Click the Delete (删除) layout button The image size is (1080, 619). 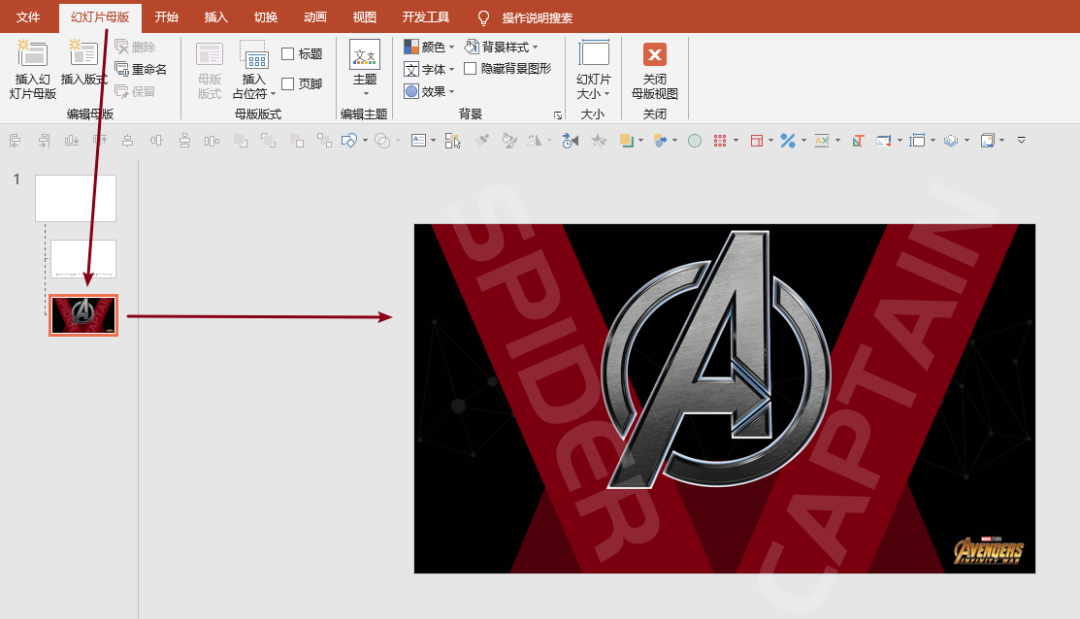pos(135,47)
